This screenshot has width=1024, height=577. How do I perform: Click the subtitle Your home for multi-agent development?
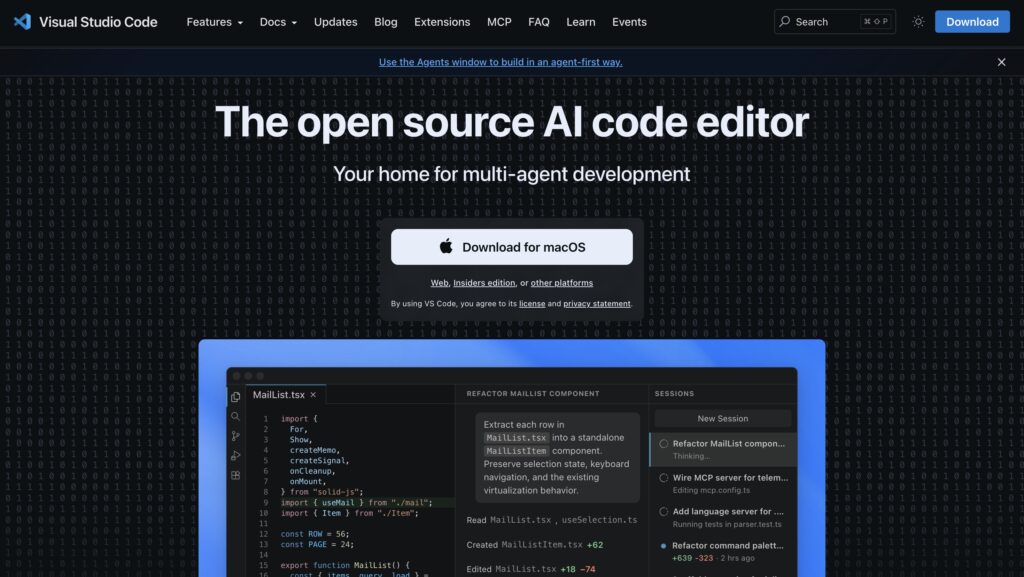pyautogui.click(x=511, y=174)
